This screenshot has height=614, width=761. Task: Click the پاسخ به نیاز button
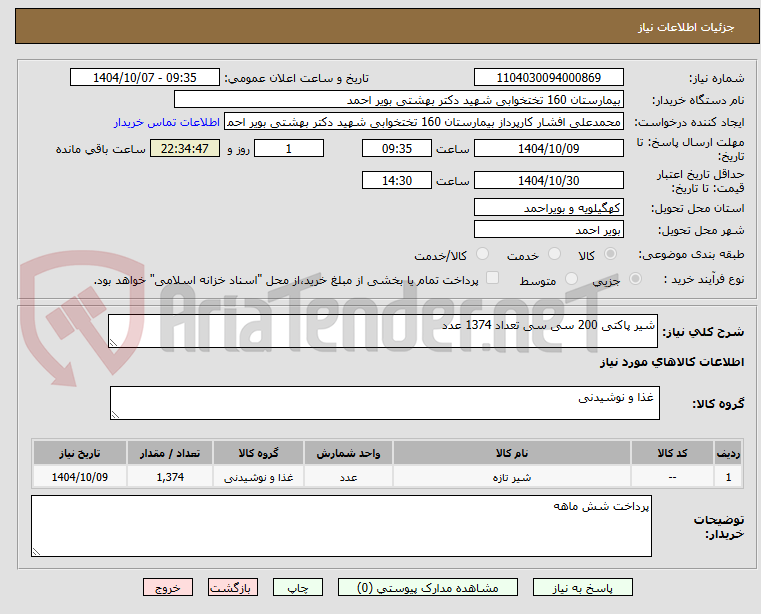tap(582, 587)
